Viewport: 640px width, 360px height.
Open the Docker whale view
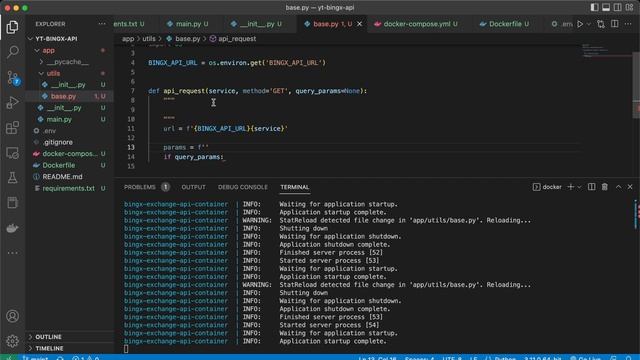click(x=12, y=228)
